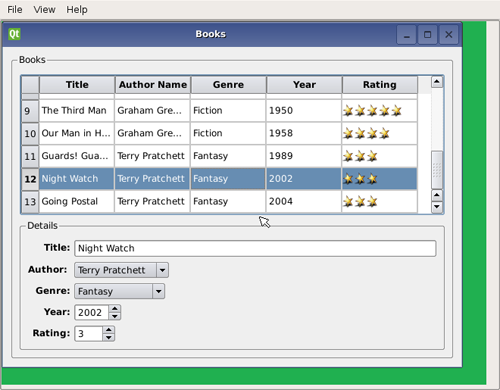The width and height of the screenshot is (500, 390).
Task: Select 'Guards! Gua...' title cell
Action: tap(77, 156)
